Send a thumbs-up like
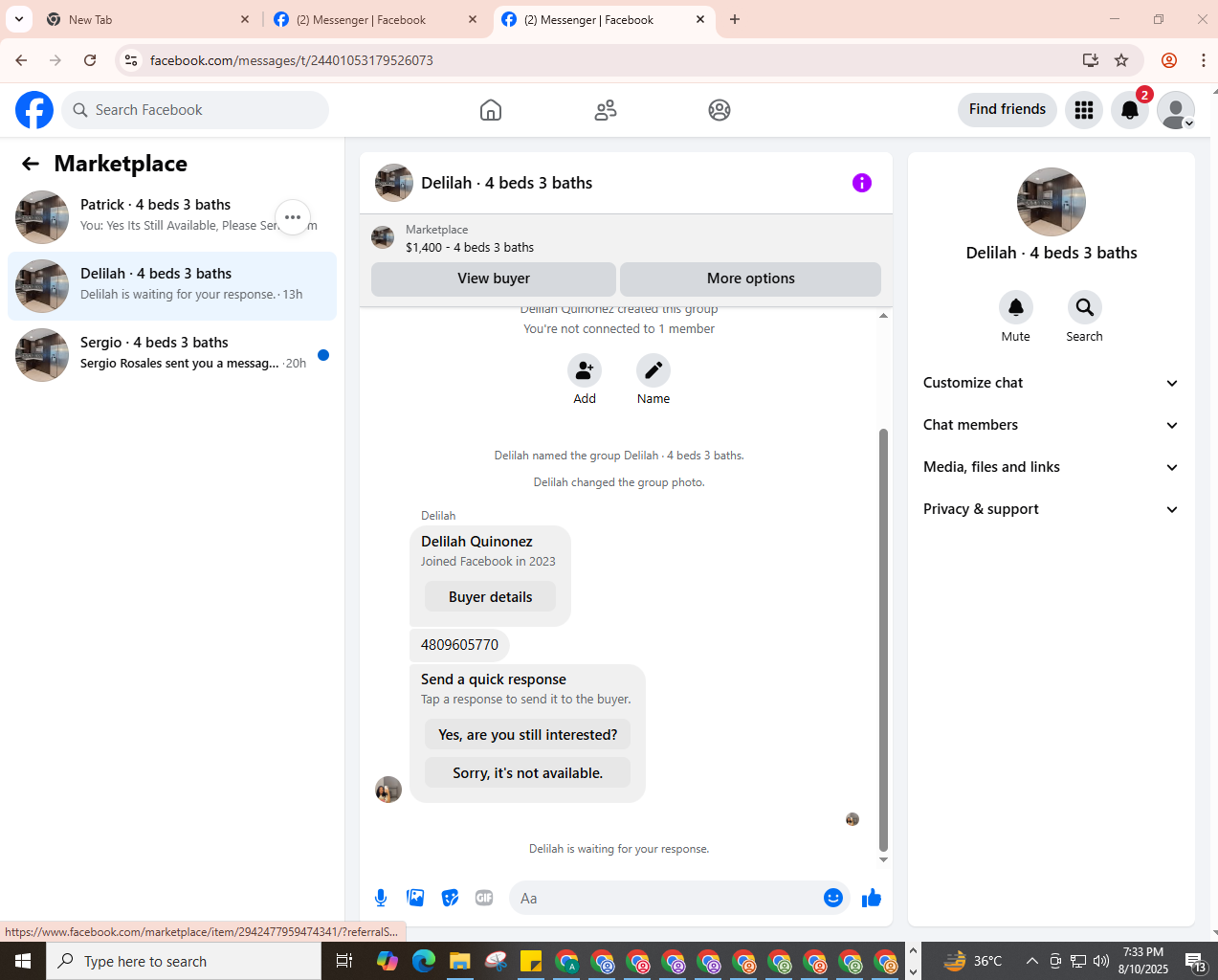Viewport: 1218px width, 980px height. 872,898
